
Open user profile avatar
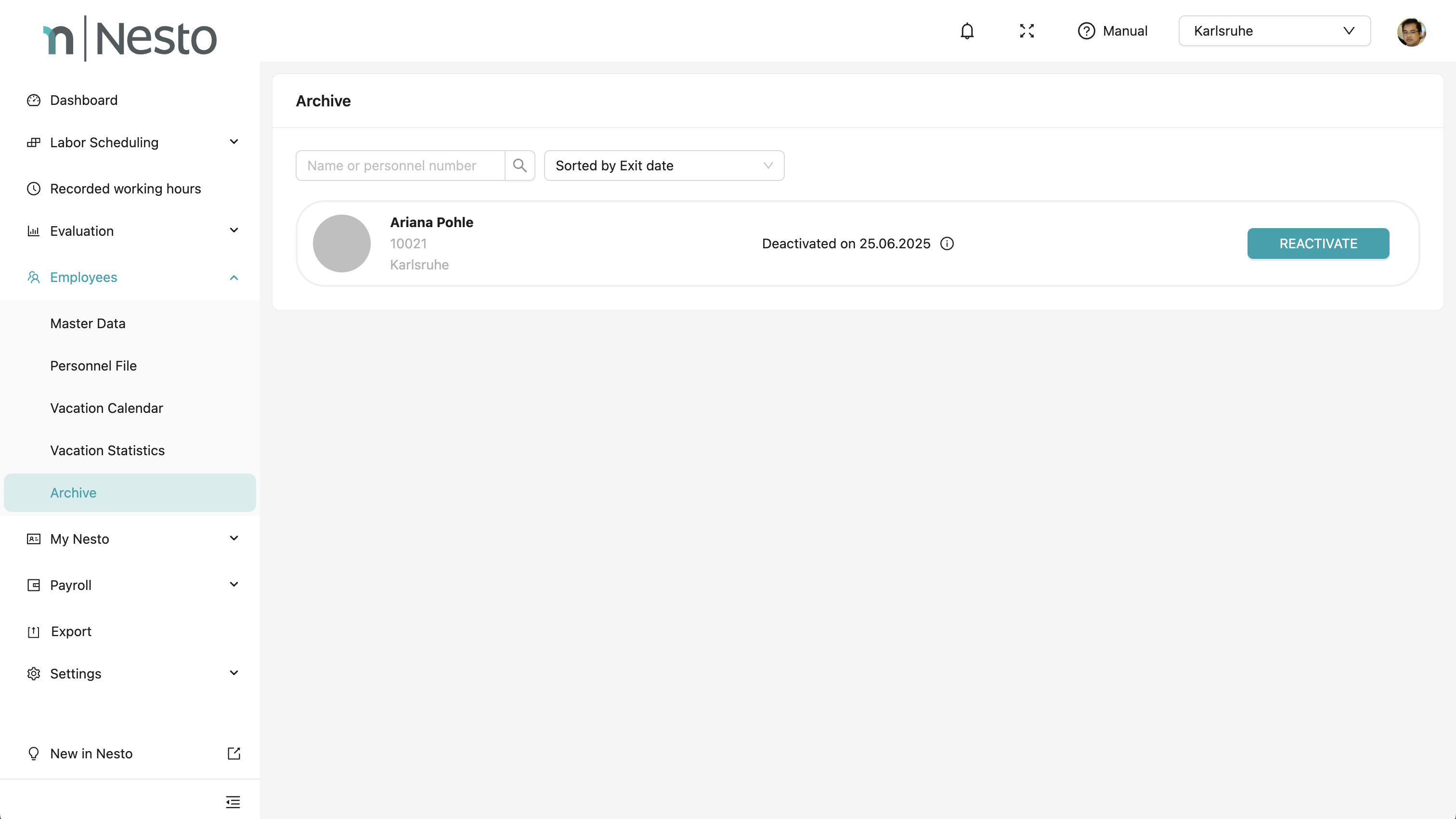1411,32
